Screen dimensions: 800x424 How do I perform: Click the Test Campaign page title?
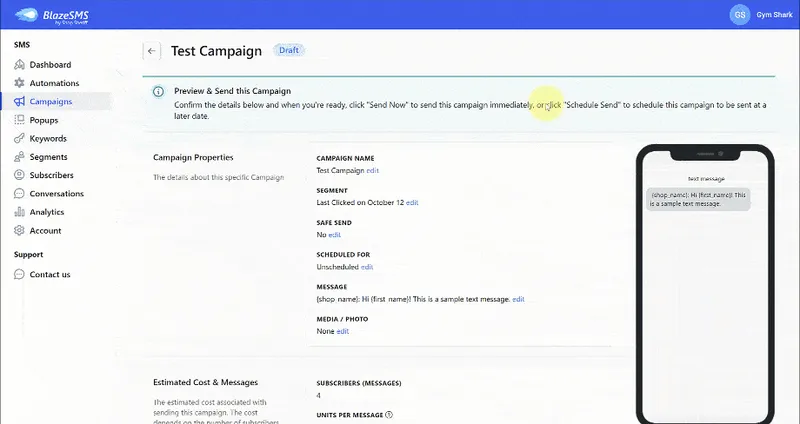tap(216, 51)
